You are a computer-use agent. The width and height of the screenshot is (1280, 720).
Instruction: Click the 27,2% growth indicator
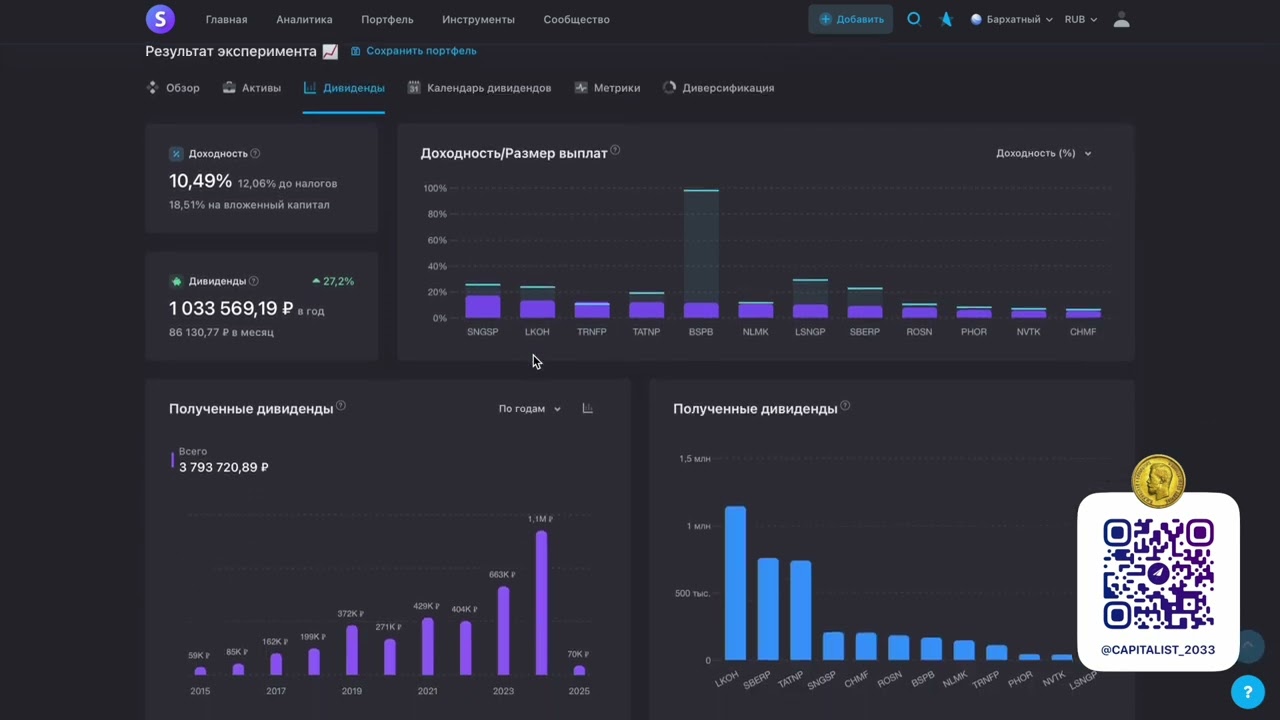(x=333, y=282)
